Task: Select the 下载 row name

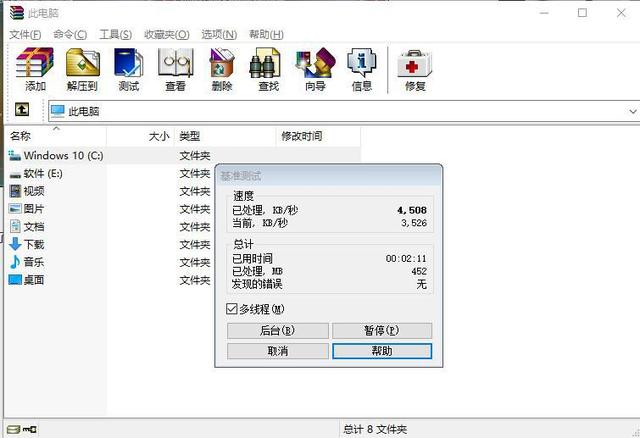Action: (34, 244)
